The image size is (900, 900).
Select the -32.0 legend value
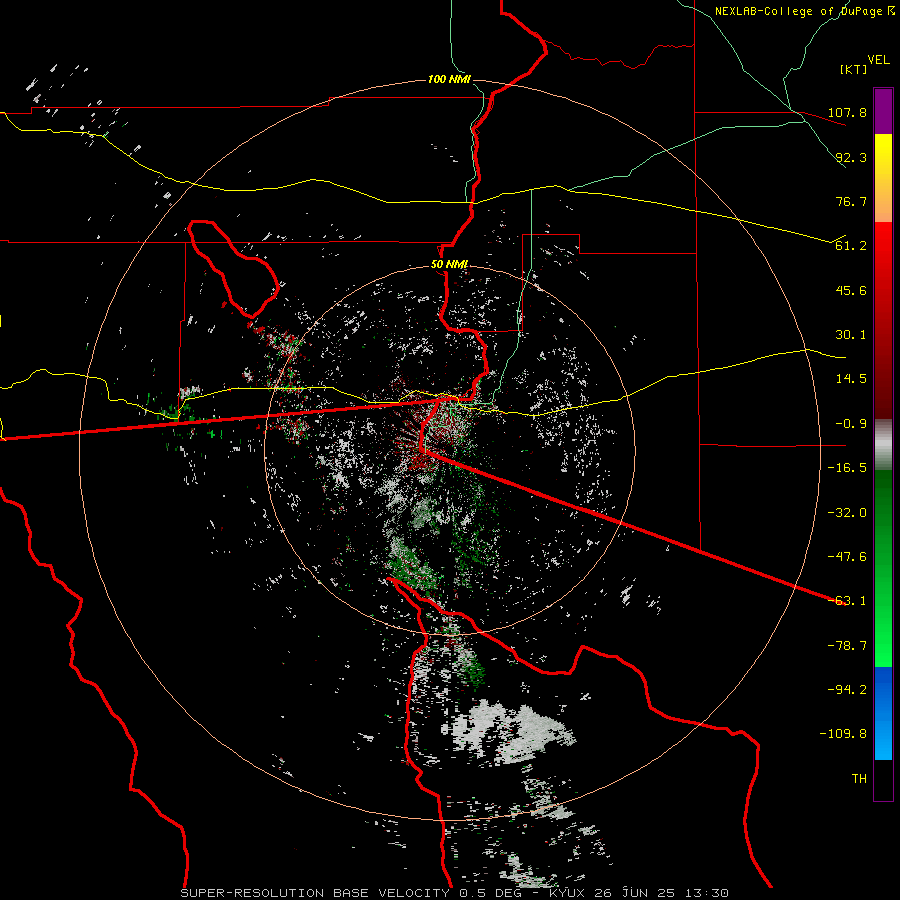[x=848, y=513]
